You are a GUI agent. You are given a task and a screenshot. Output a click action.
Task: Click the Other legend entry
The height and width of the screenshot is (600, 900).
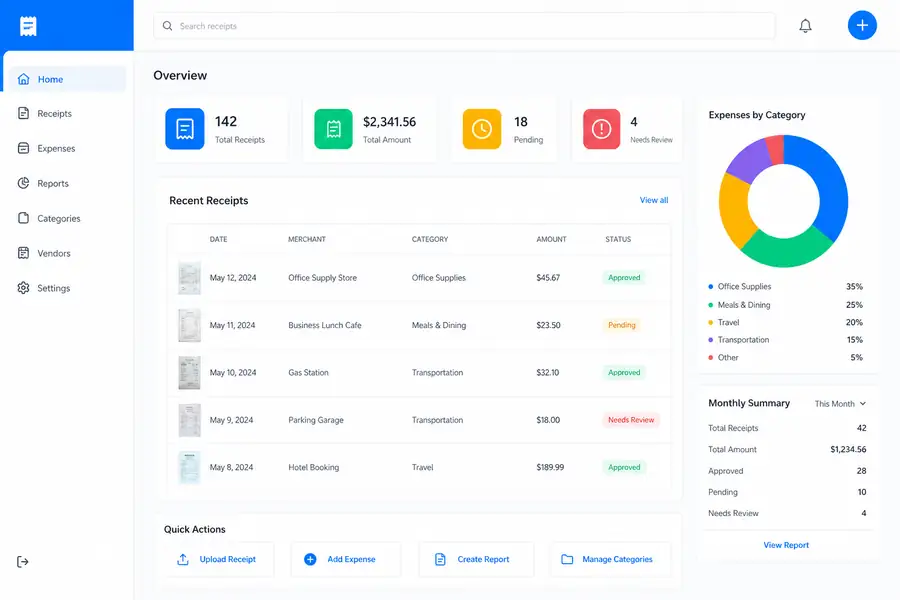click(785, 357)
